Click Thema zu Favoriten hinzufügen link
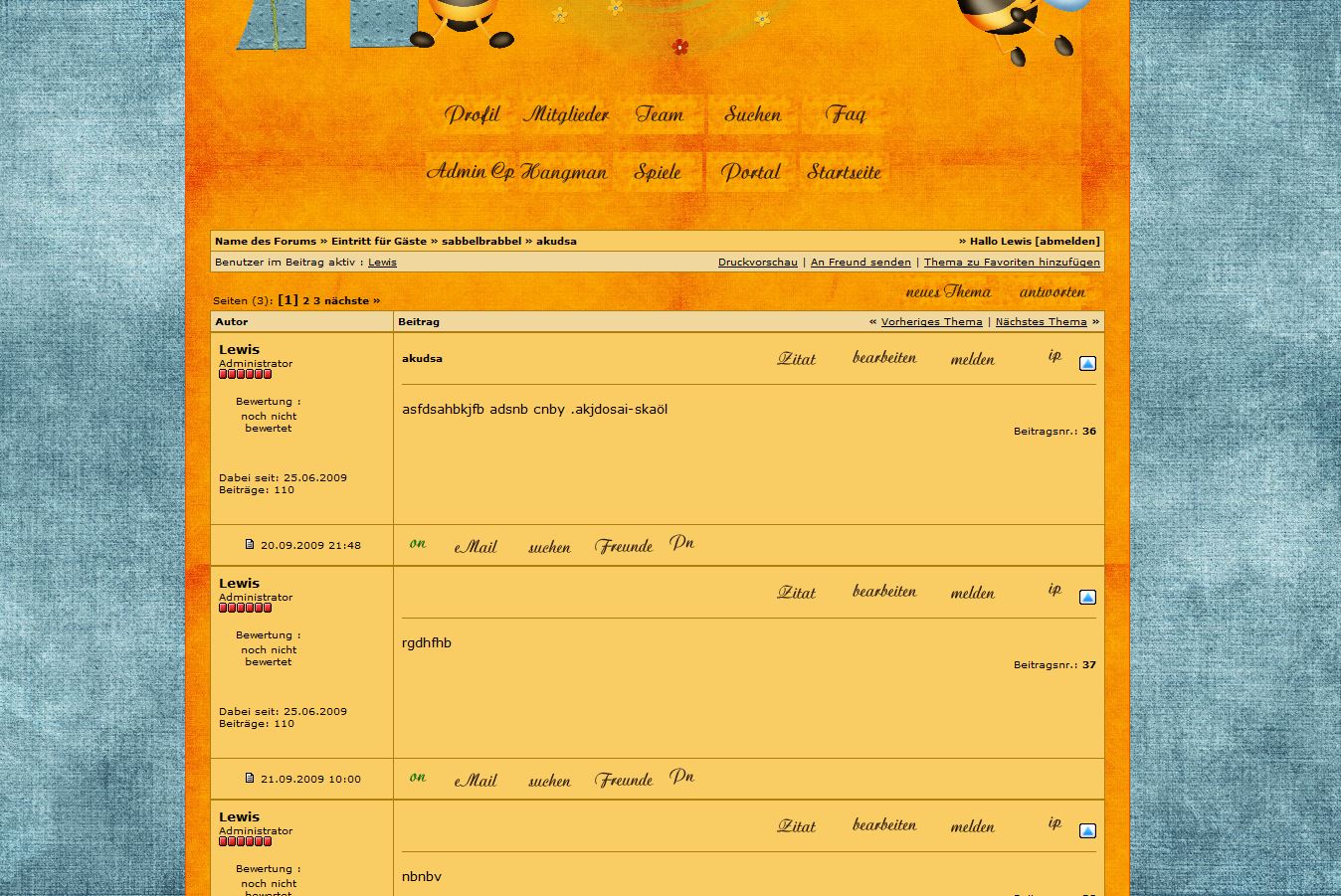The image size is (1341, 896). [1011, 263]
